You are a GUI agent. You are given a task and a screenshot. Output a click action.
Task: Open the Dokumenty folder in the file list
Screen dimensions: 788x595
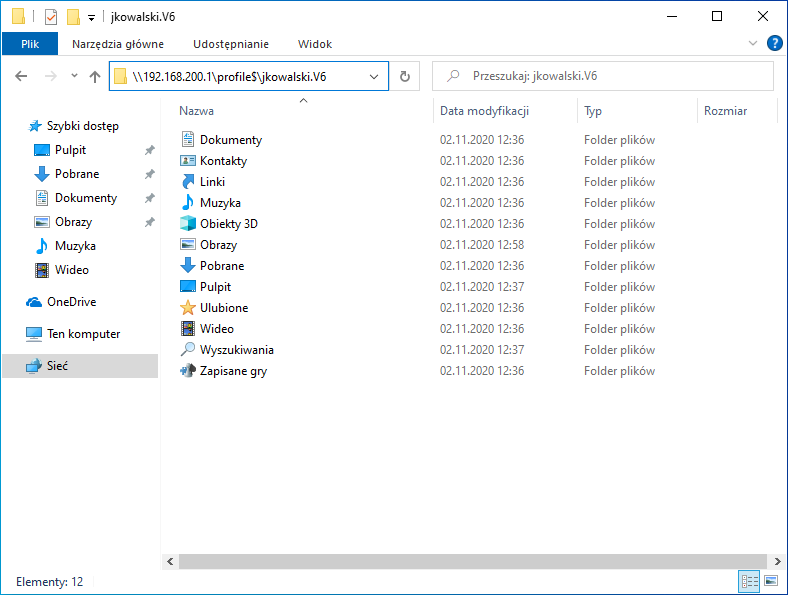[x=231, y=140]
